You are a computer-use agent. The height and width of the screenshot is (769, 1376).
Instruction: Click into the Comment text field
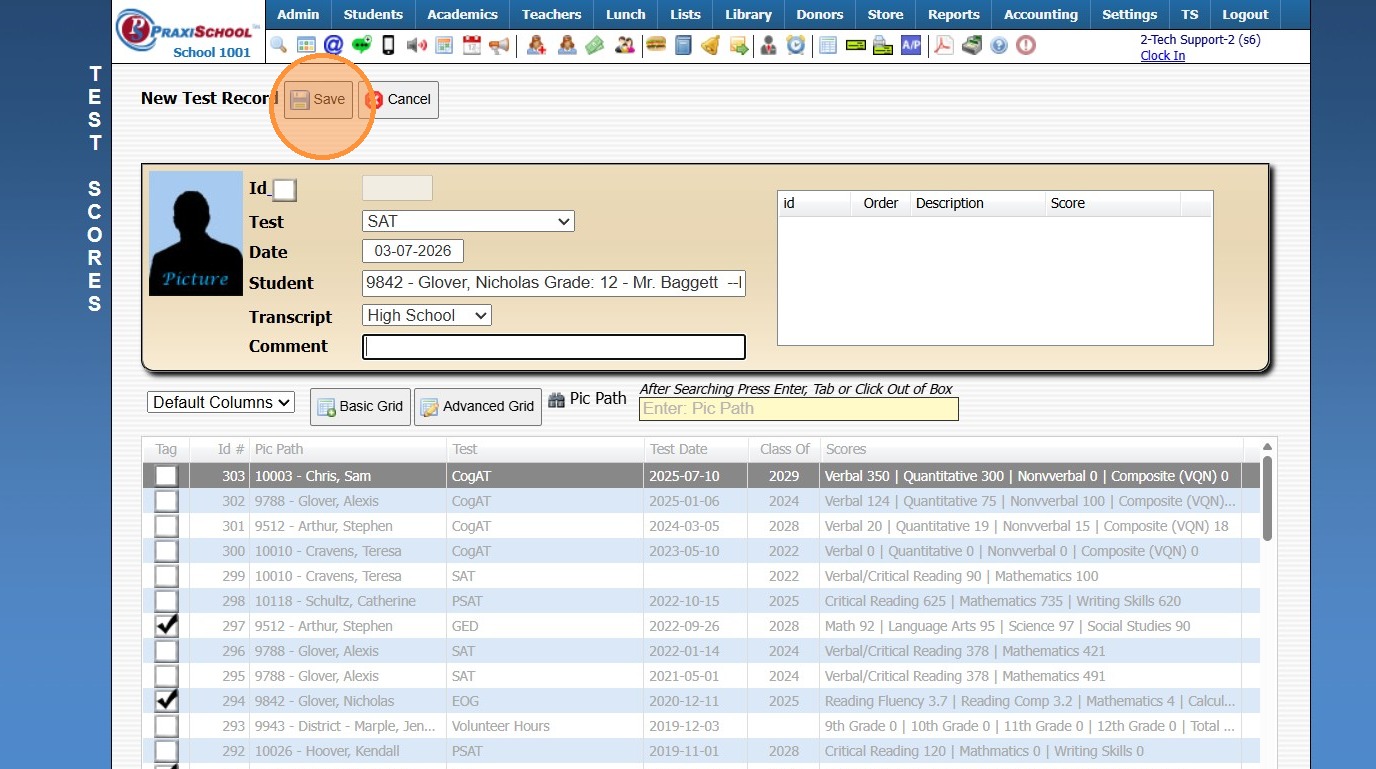tap(553, 347)
